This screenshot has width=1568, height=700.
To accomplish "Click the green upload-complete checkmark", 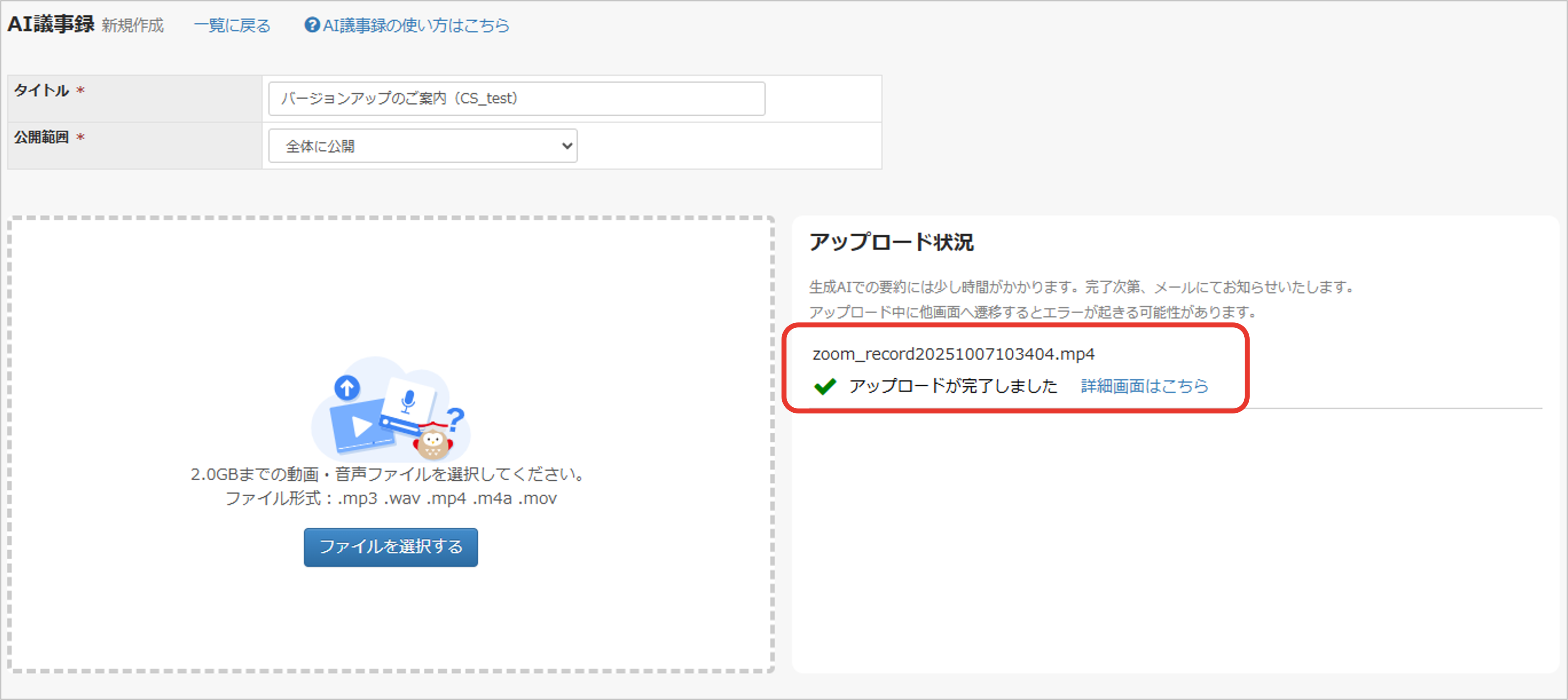I will [825, 386].
